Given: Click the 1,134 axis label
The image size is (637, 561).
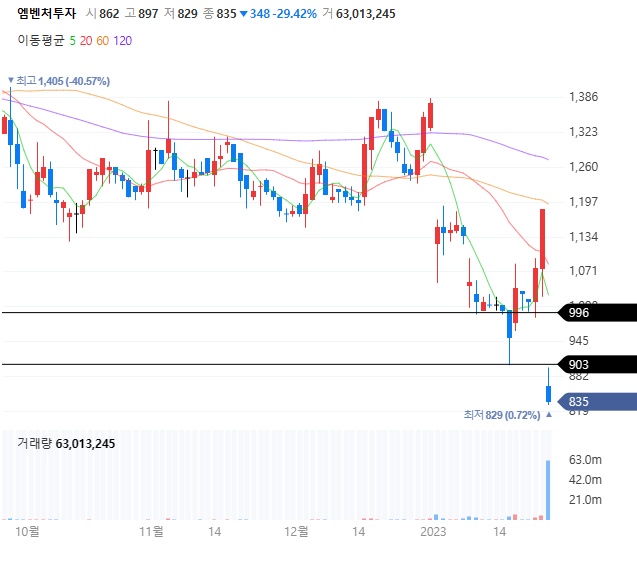Looking at the screenshot, I should [x=583, y=236].
